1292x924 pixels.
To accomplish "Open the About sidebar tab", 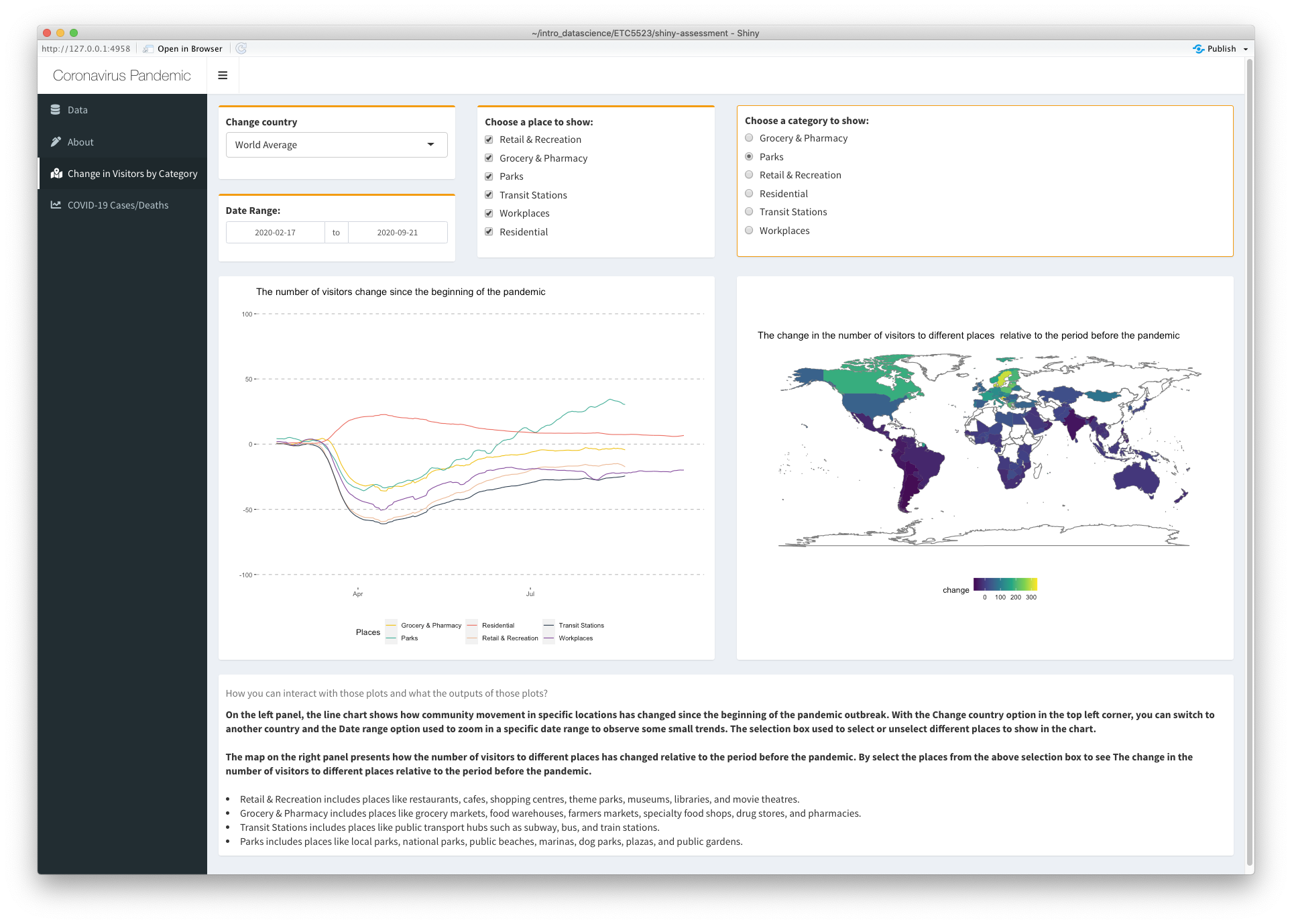I will [x=122, y=142].
